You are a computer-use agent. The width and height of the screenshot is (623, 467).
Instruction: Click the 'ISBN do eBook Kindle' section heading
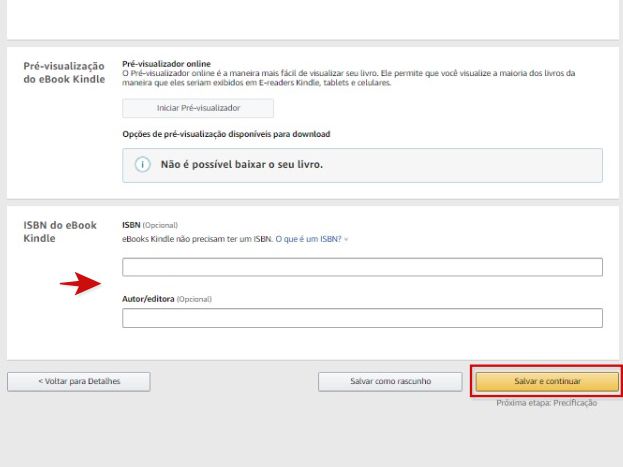tap(60, 232)
